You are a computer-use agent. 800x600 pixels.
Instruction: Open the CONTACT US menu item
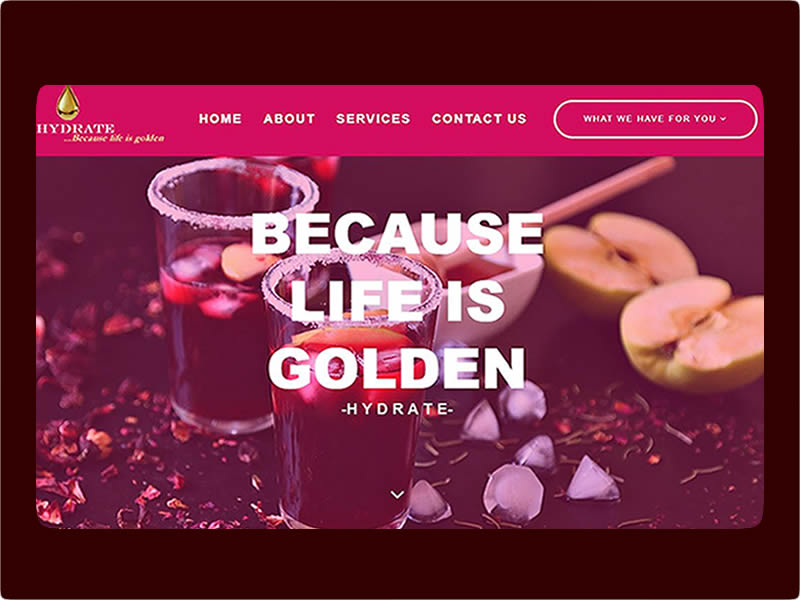[x=479, y=119]
